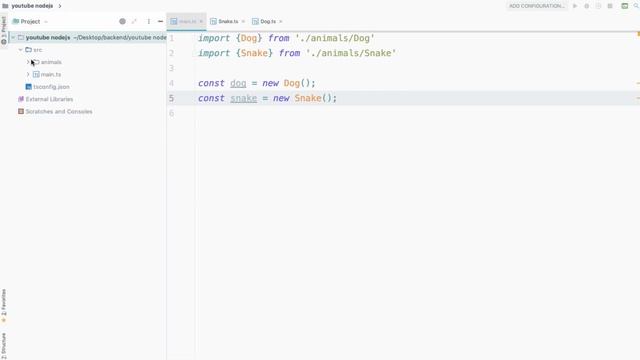
Task: Click the main.ts file icon in tree
Action: [x=36, y=74]
